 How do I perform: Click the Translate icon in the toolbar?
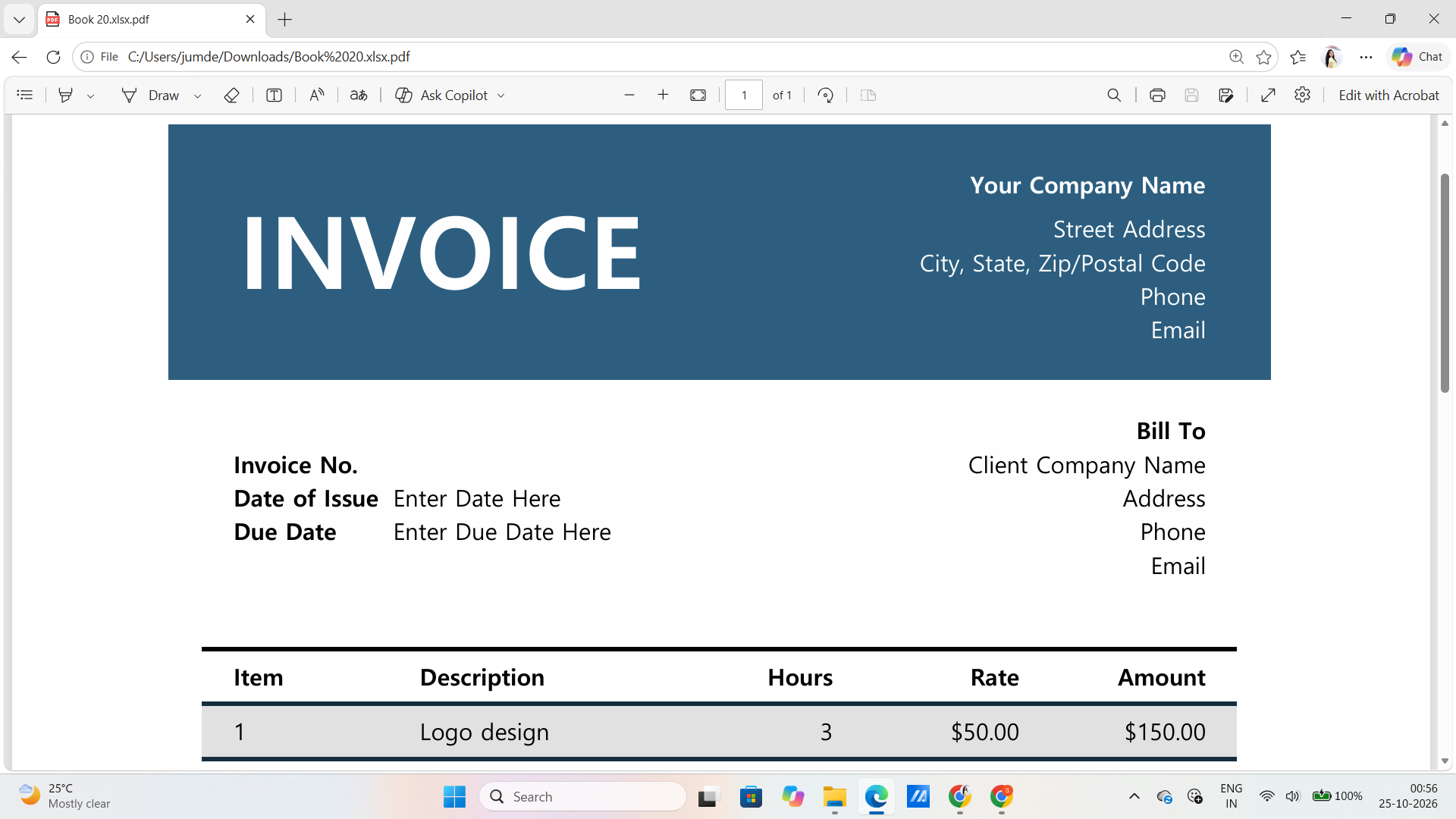click(x=359, y=96)
